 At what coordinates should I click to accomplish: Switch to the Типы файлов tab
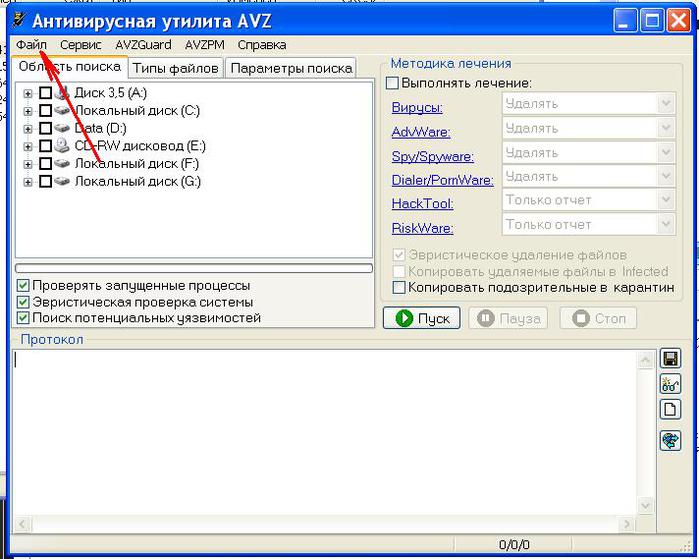(x=176, y=68)
